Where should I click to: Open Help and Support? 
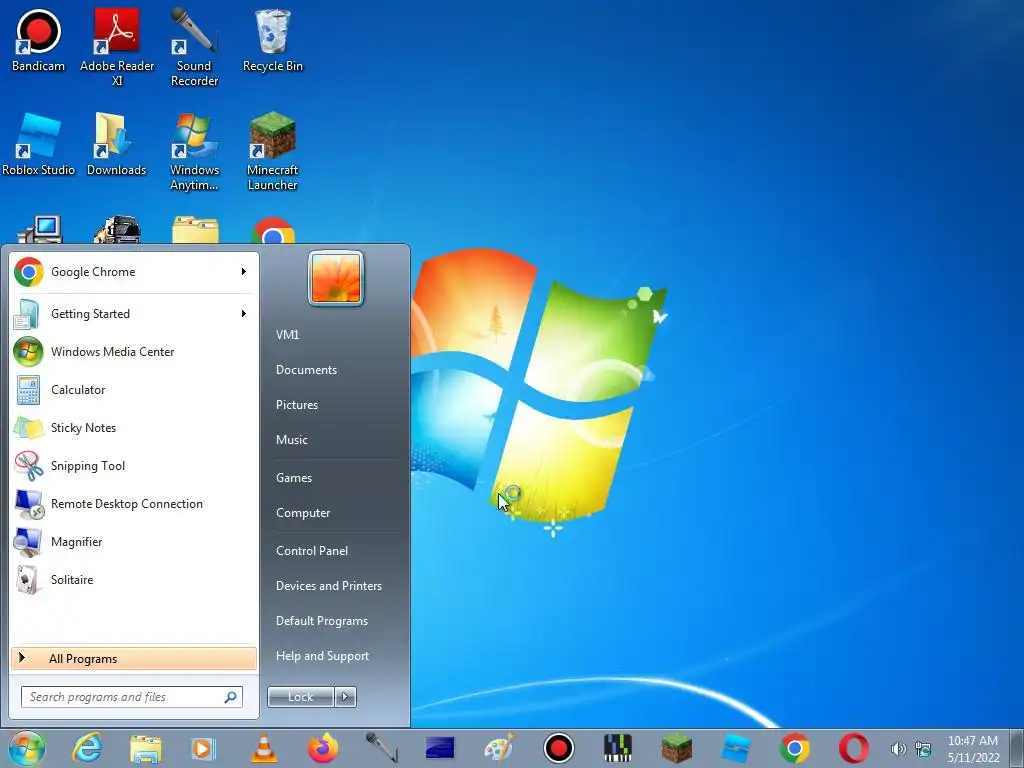tap(323, 656)
